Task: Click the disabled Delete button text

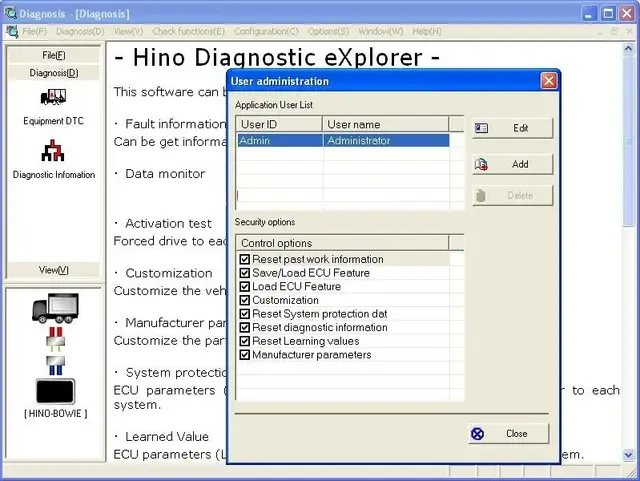Action: [x=520, y=196]
